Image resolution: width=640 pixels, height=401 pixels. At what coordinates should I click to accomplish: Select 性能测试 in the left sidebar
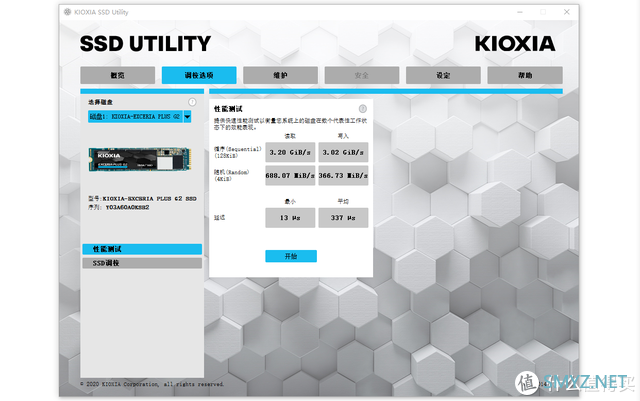click(x=142, y=249)
